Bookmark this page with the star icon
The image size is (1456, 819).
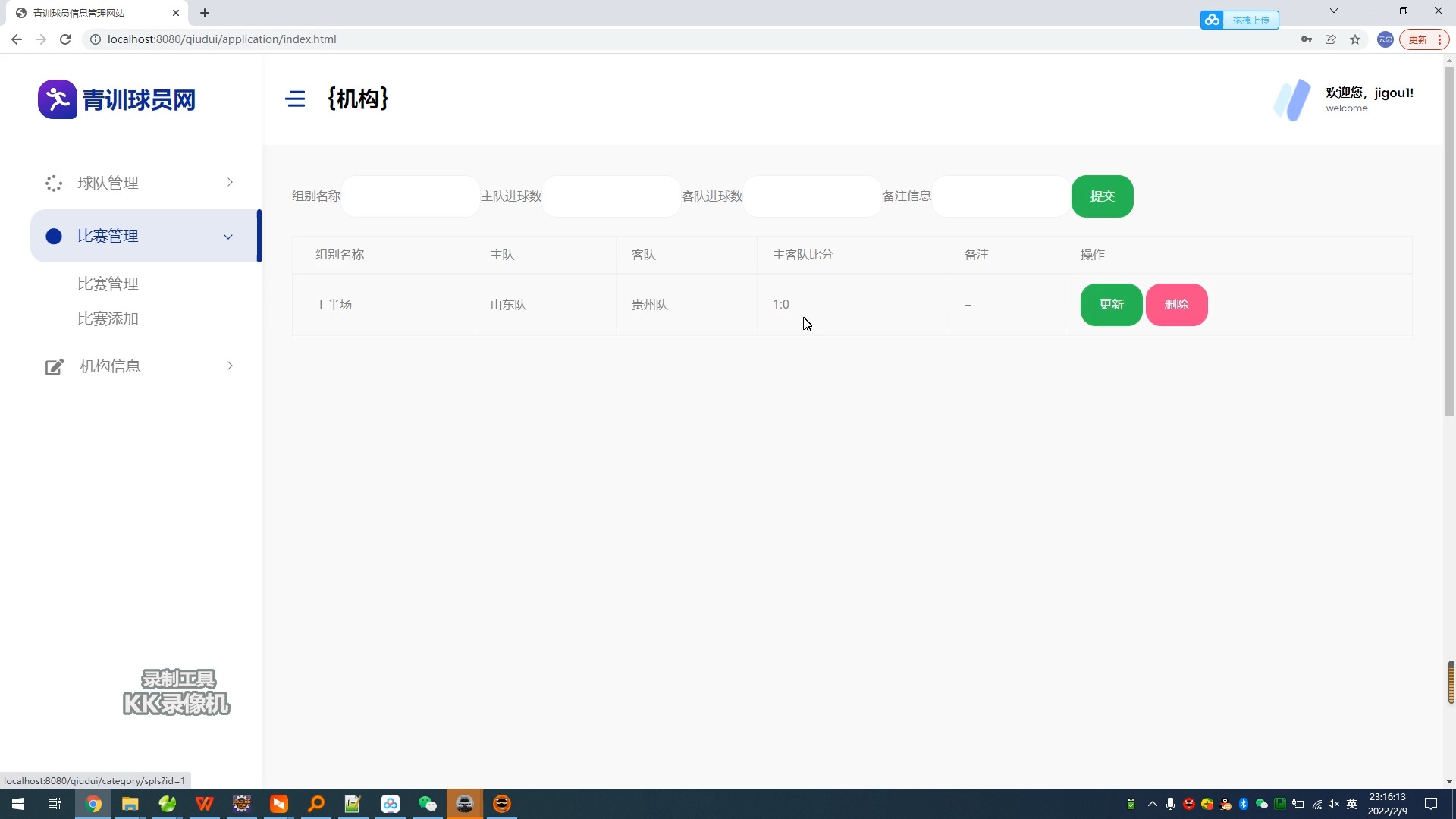(1355, 39)
